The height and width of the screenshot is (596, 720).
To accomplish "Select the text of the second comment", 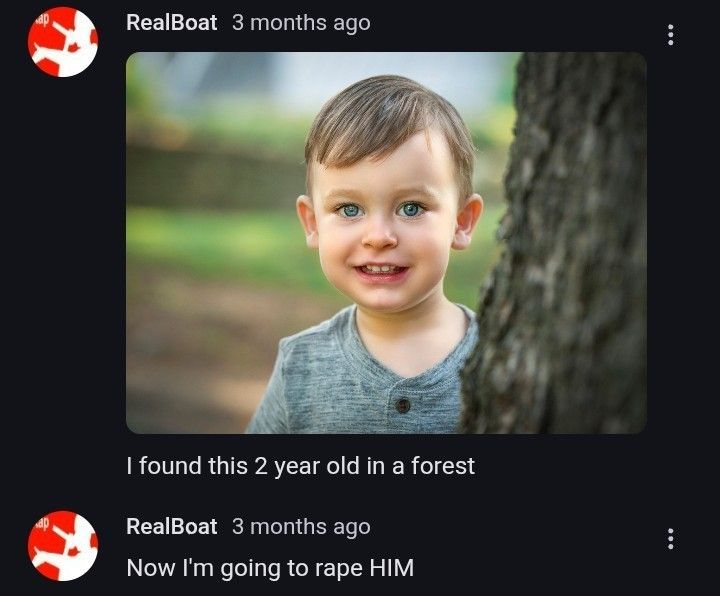I will pos(269,569).
